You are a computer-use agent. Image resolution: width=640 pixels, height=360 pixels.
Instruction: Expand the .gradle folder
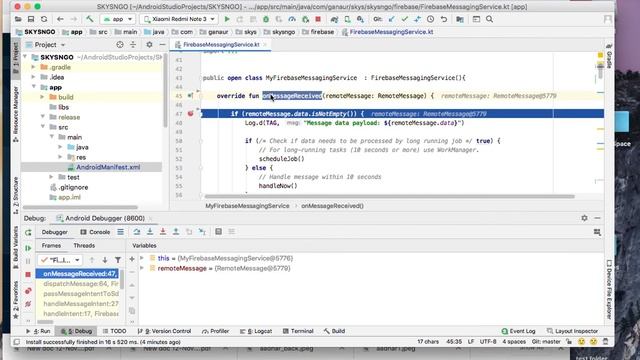pos(34,67)
